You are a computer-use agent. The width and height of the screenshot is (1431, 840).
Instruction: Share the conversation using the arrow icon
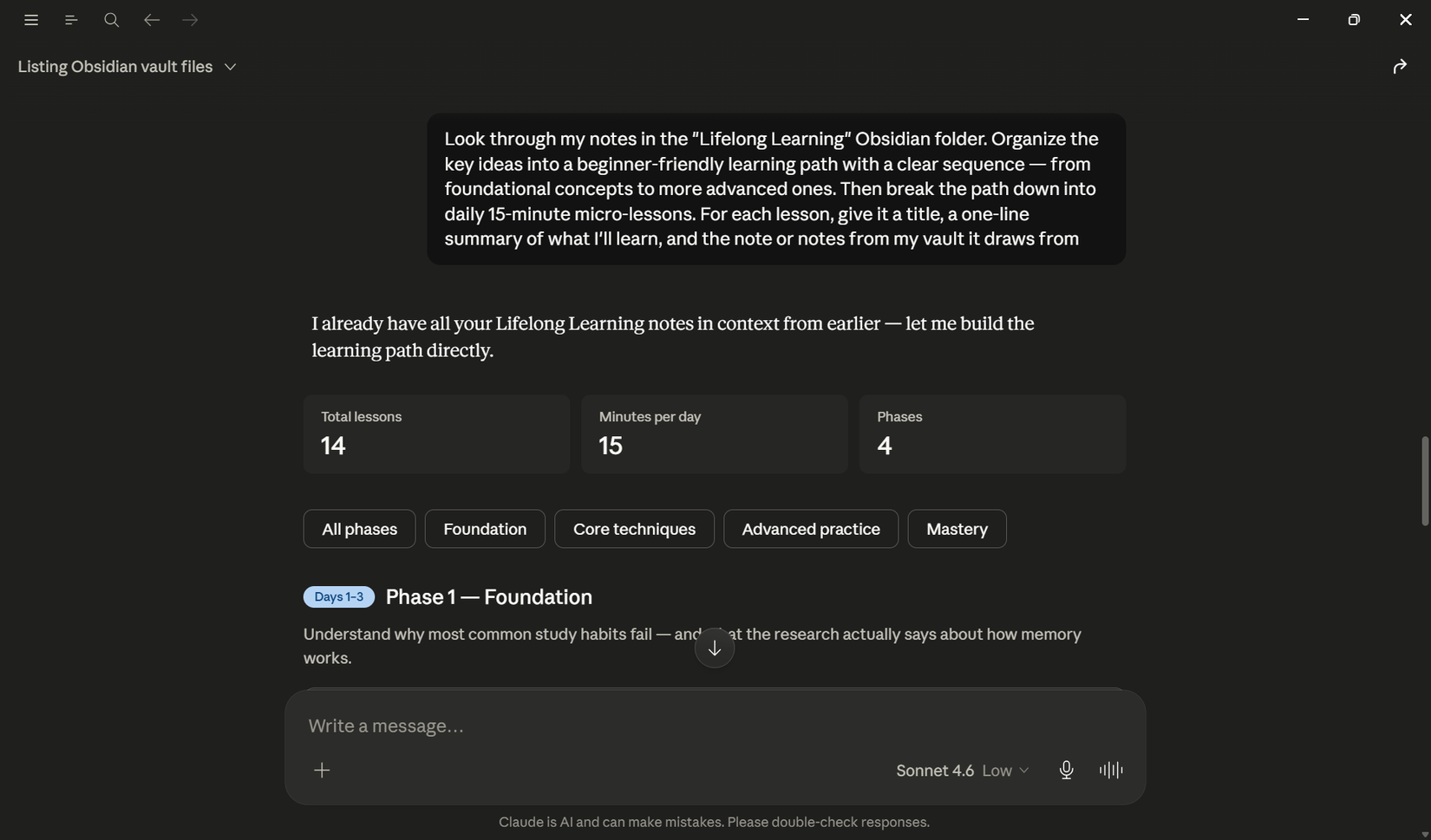pyautogui.click(x=1400, y=67)
